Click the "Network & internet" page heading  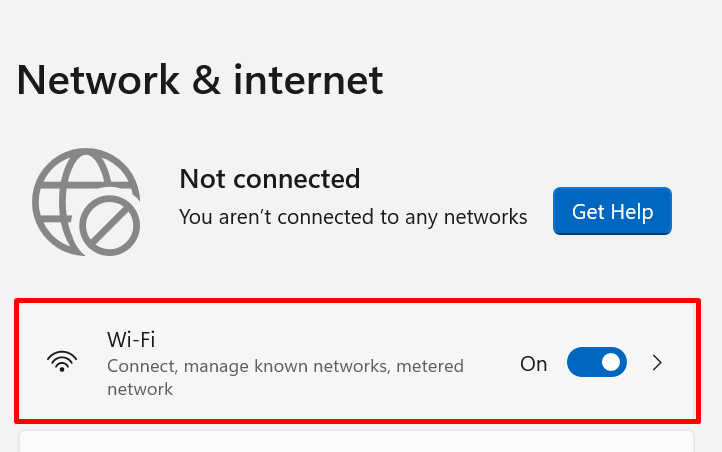pyautogui.click(x=200, y=80)
